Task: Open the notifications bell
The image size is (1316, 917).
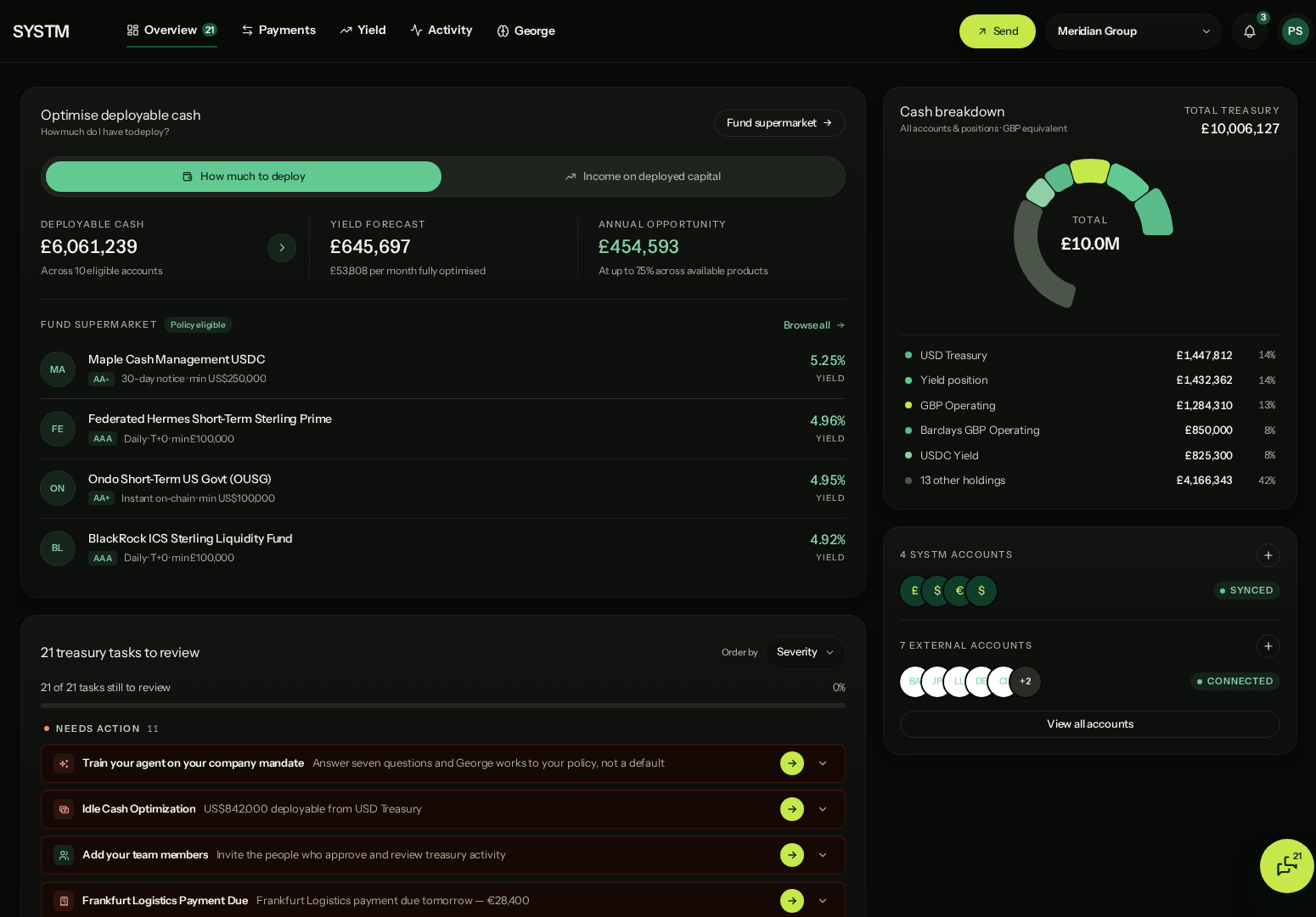Action: [x=1249, y=31]
